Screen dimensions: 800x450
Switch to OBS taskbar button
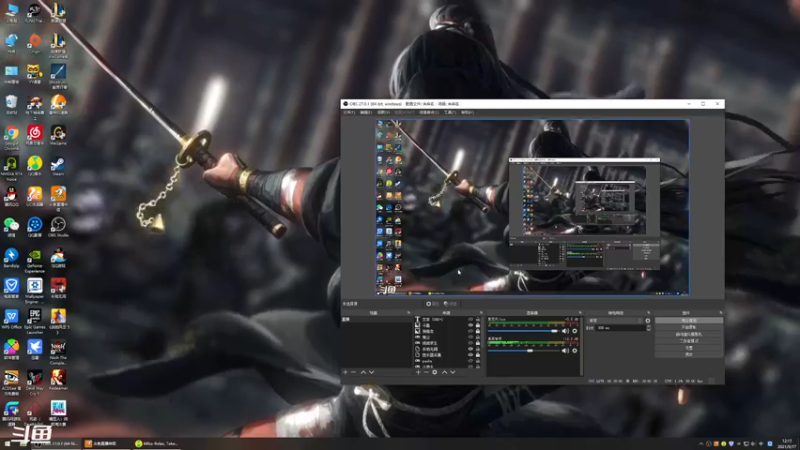57,443
